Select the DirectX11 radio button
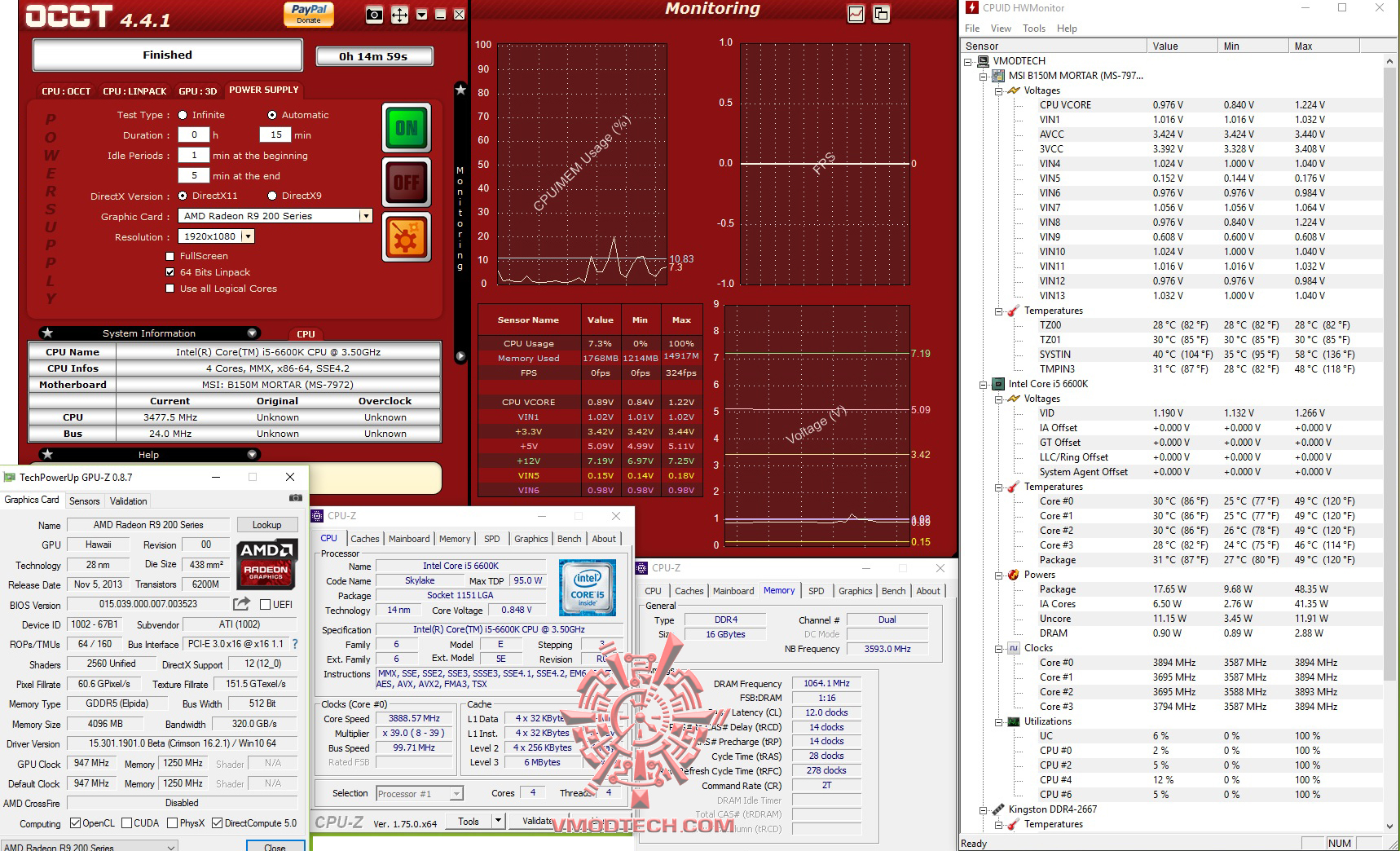This screenshot has height=851, width=1400. click(x=183, y=196)
